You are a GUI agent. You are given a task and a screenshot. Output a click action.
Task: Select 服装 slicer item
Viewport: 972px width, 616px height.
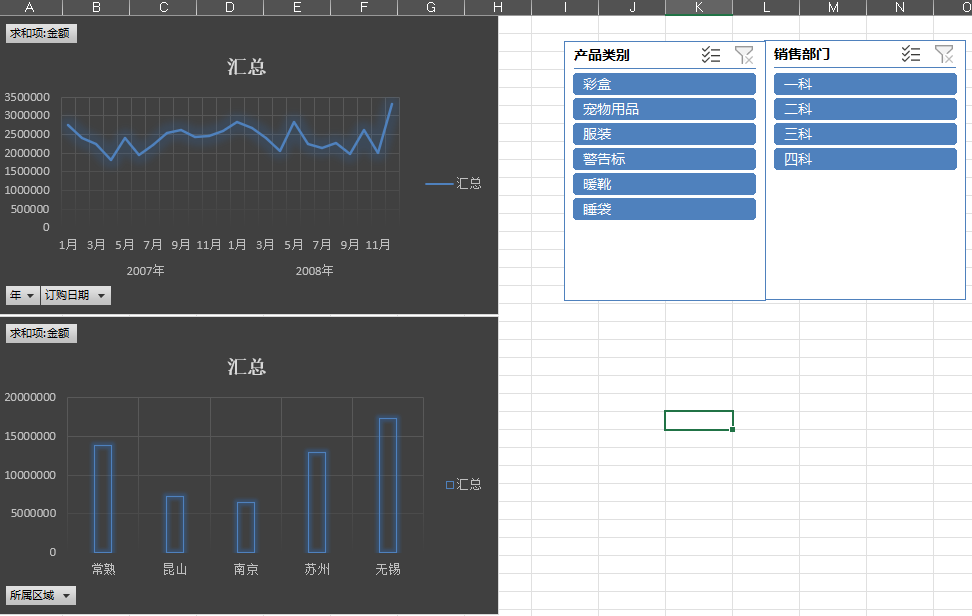tap(664, 134)
